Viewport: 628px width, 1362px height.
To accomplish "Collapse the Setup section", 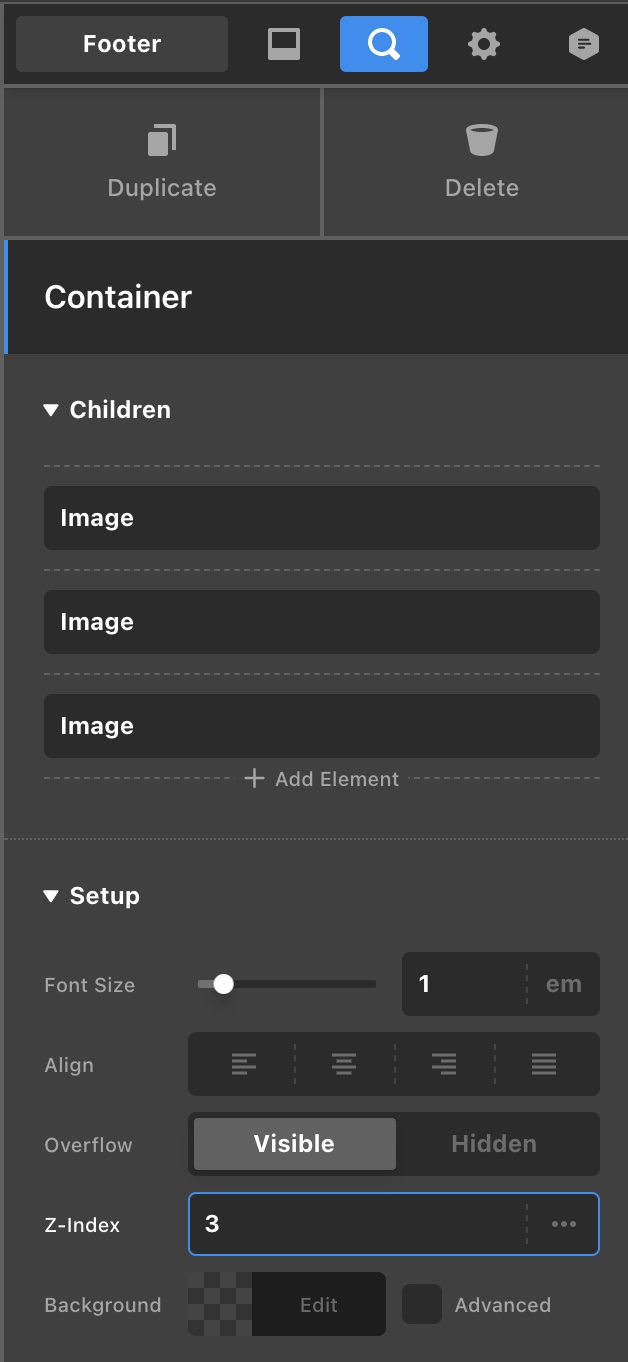I will tap(52, 896).
